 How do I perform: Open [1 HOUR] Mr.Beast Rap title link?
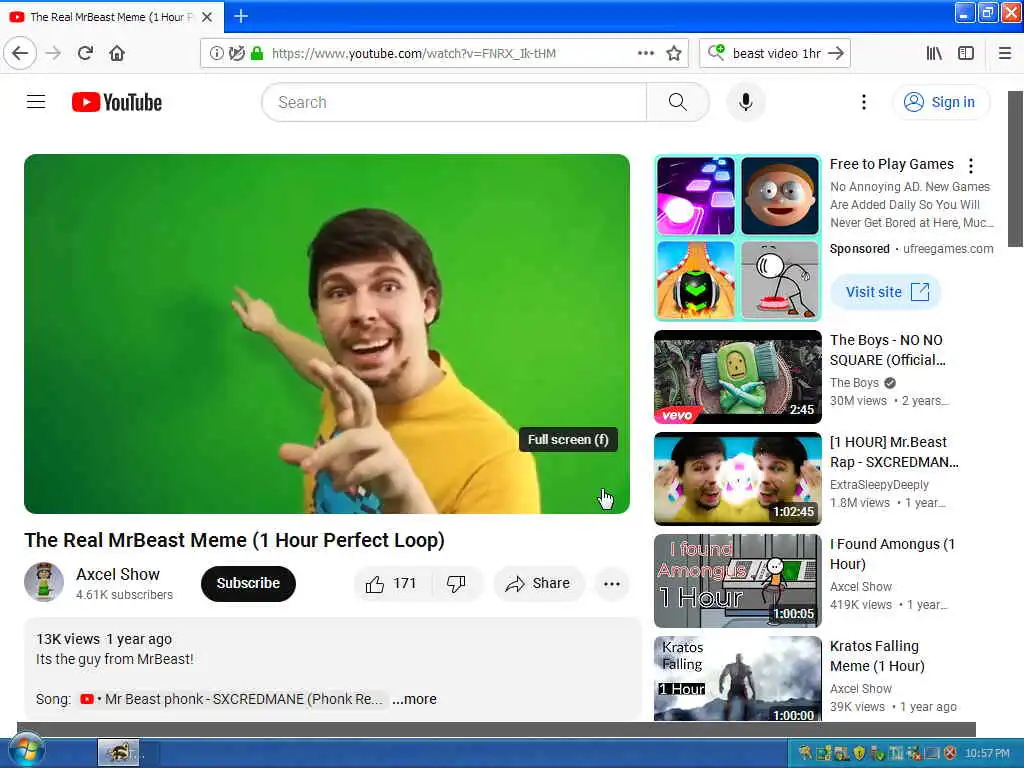894,452
